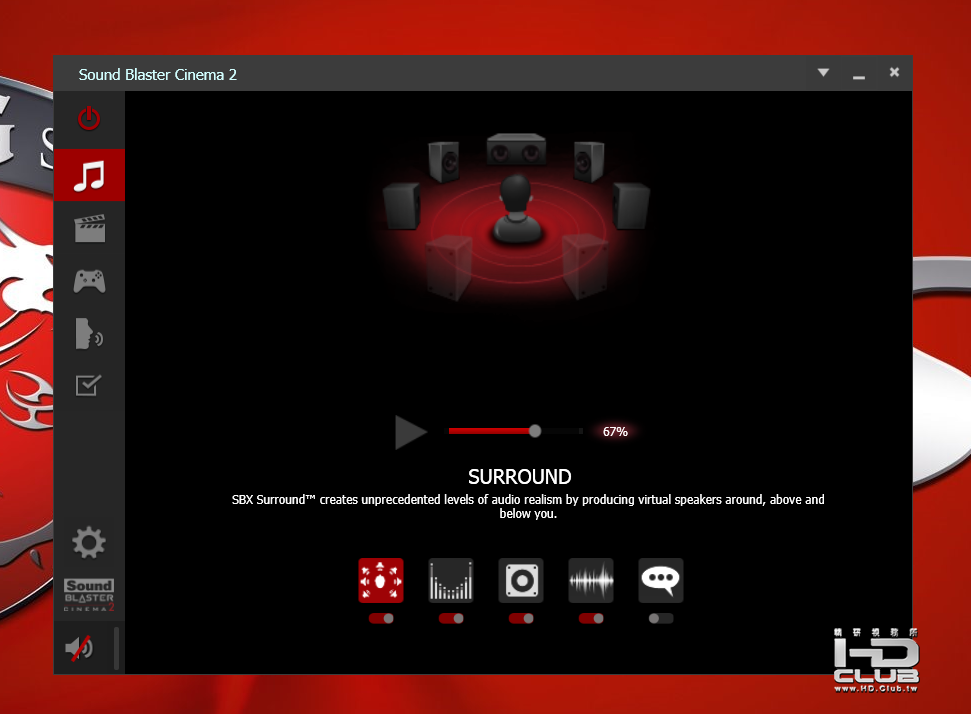Toggle the switch under equalizer bars icon
The height and width of the screenshot is (714, 971).
451,618
